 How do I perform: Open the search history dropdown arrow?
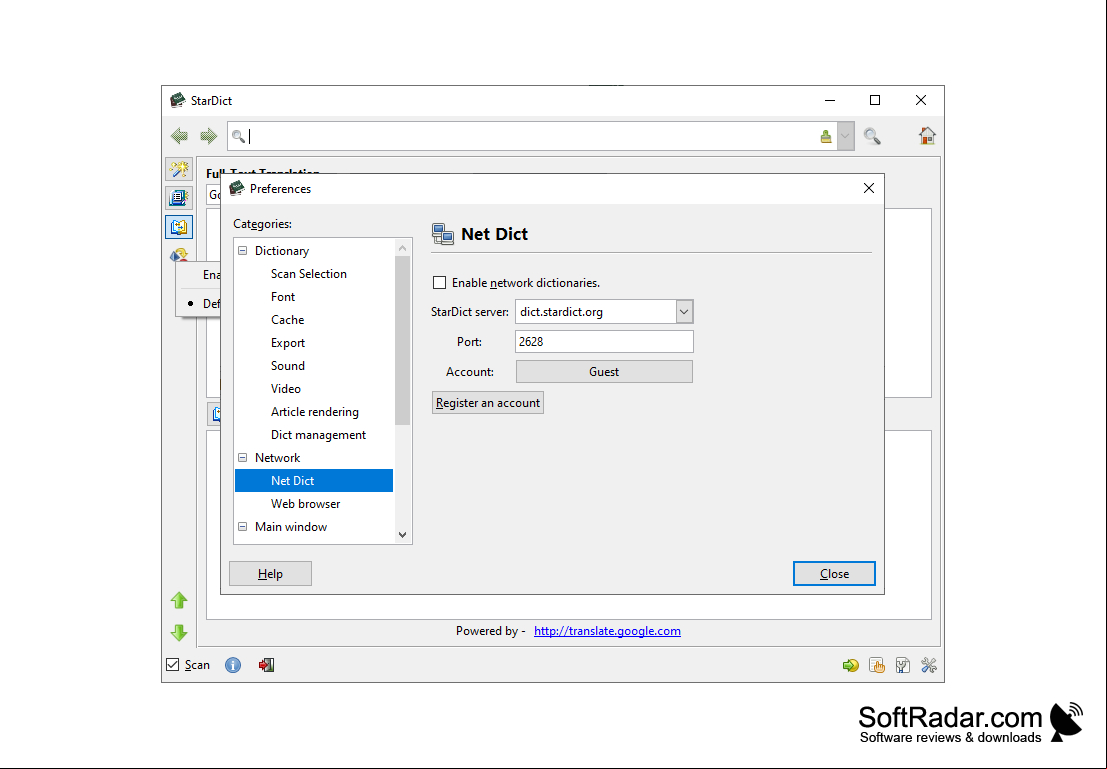click(845, 136)
